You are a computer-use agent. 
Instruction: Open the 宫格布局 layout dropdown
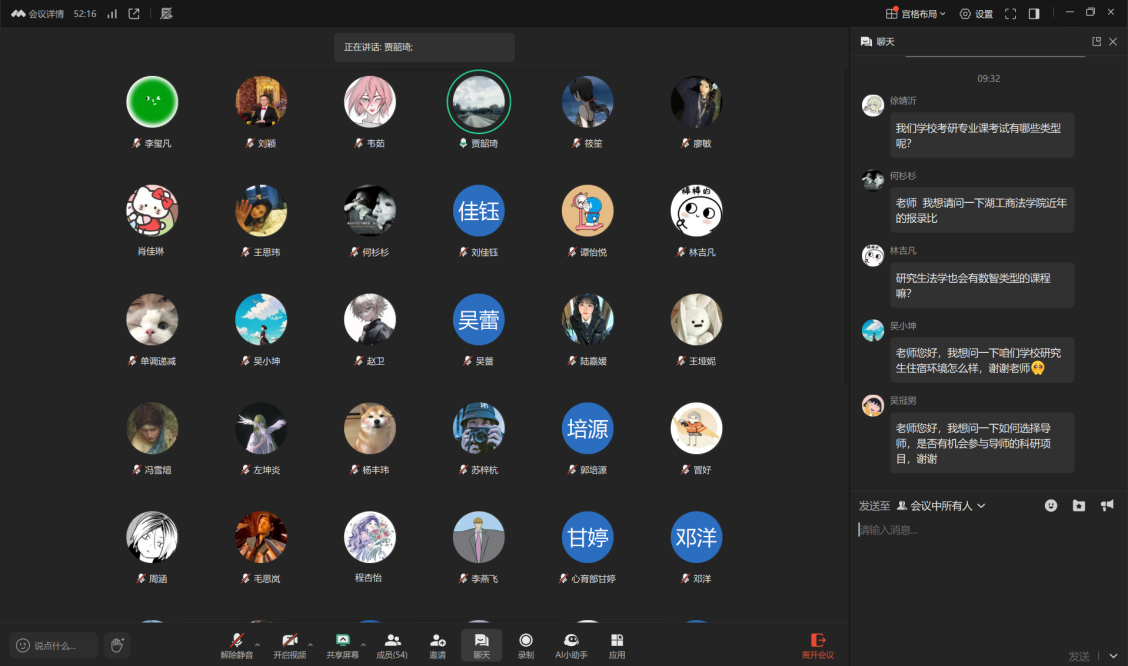click(x=916, y=14)
